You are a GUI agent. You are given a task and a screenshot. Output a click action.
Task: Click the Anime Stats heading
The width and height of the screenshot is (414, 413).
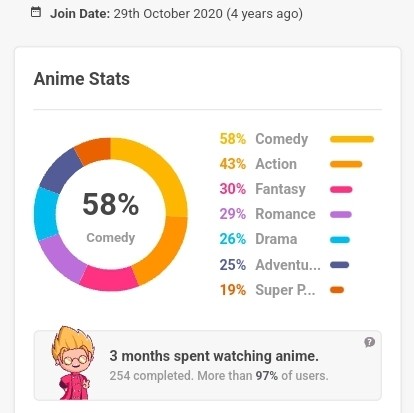pos(82,79)
